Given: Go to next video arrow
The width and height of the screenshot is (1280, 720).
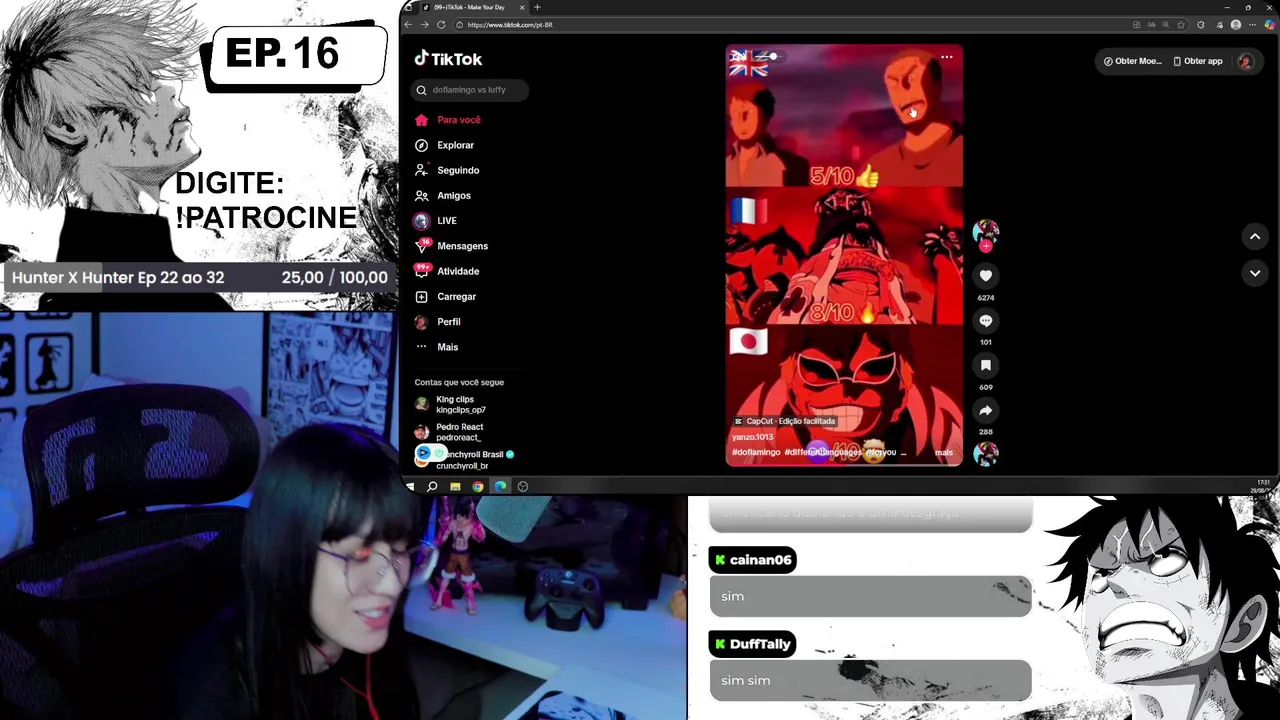Looking at the screenshot, I should (1254, 273).
